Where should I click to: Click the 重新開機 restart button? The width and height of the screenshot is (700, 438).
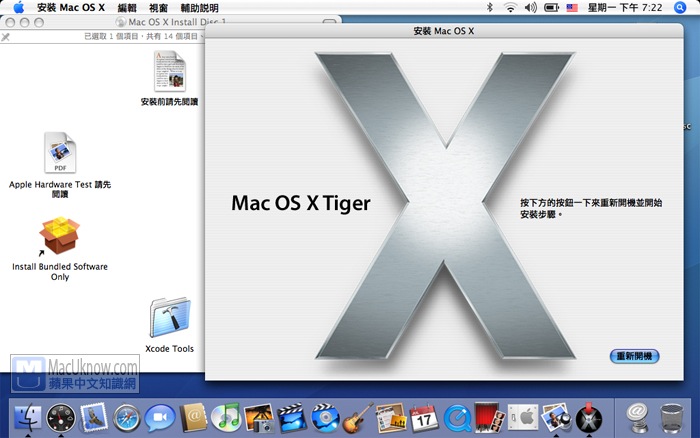pyautogui.click(x=634, y=356)
